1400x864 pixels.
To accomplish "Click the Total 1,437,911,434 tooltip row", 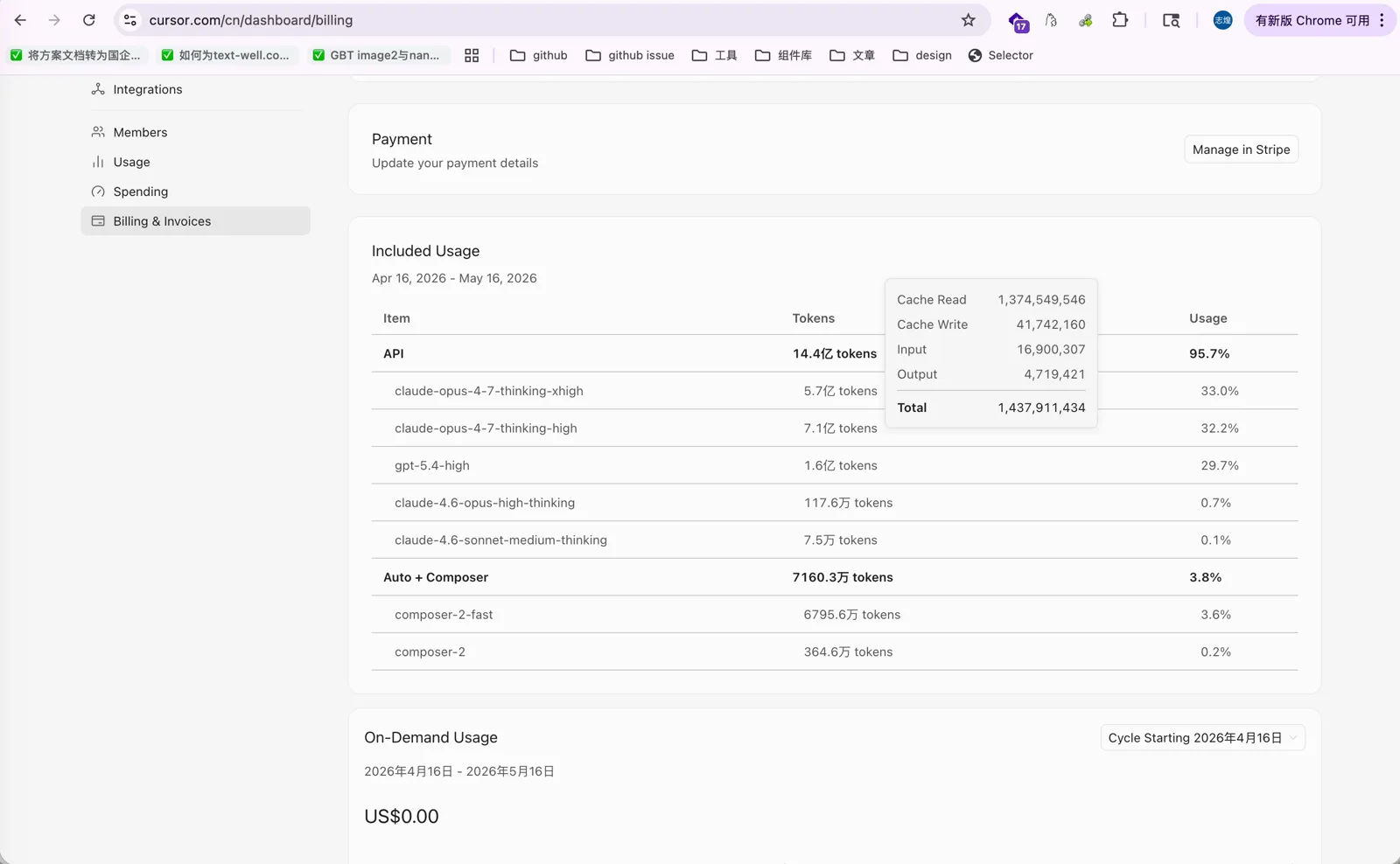I will pos(991,408).
